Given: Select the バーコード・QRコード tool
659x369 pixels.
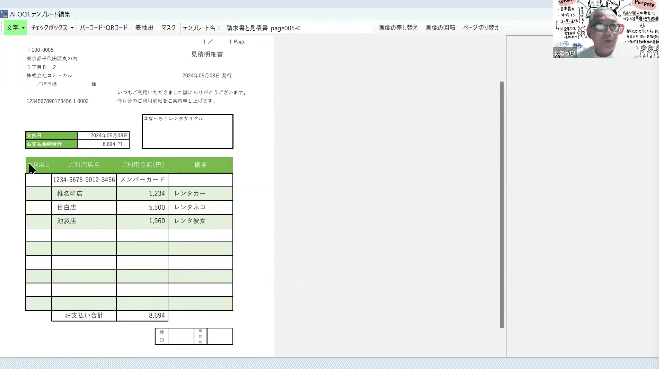Looking at the screenshot, I should pos(103,28).
